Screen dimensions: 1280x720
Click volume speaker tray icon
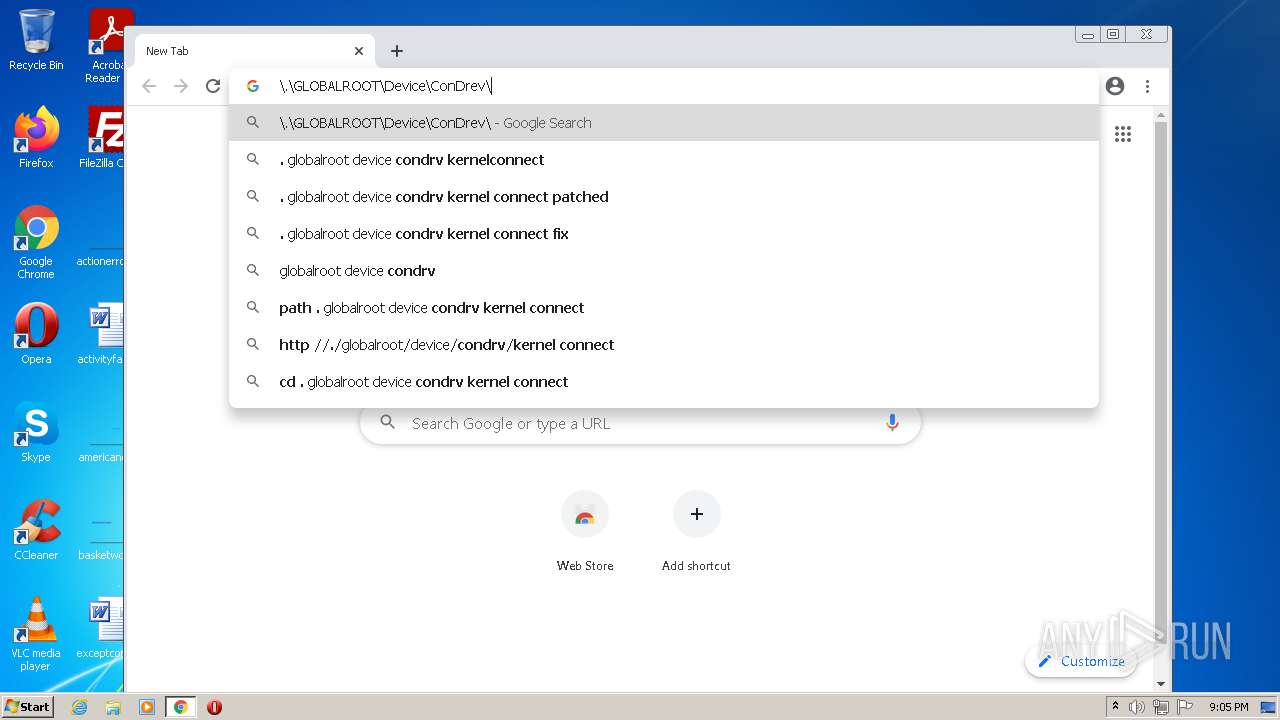coord(1137,707)
